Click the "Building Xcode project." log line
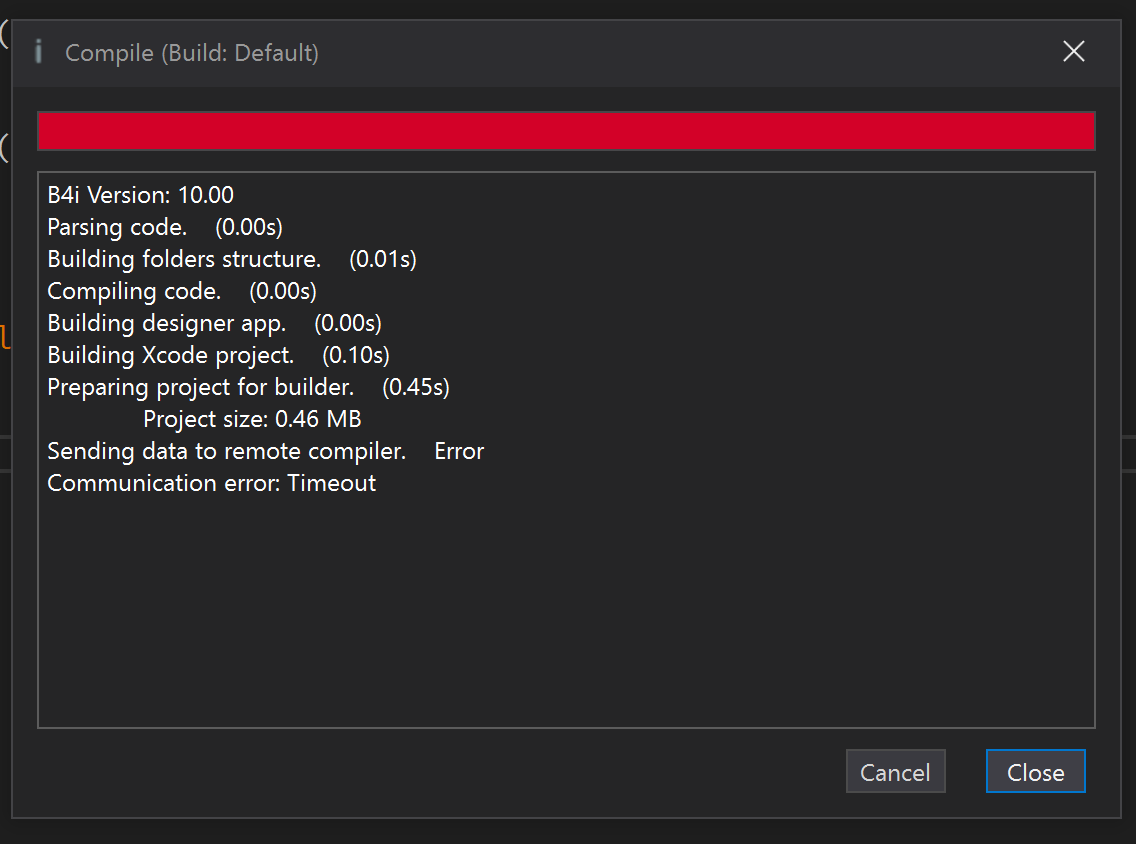This screenshot has height=844, width=1136. (171, 355)
